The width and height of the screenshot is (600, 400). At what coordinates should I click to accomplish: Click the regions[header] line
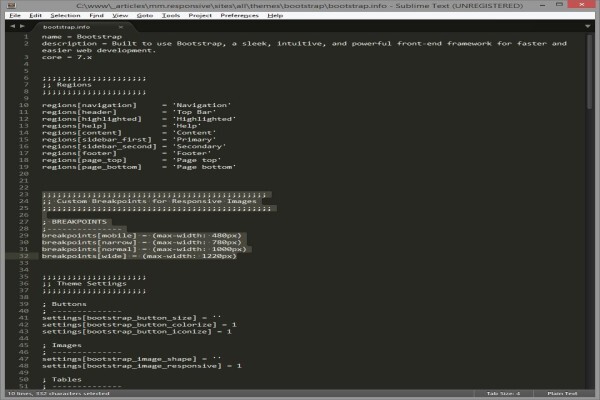coord(129,112)
